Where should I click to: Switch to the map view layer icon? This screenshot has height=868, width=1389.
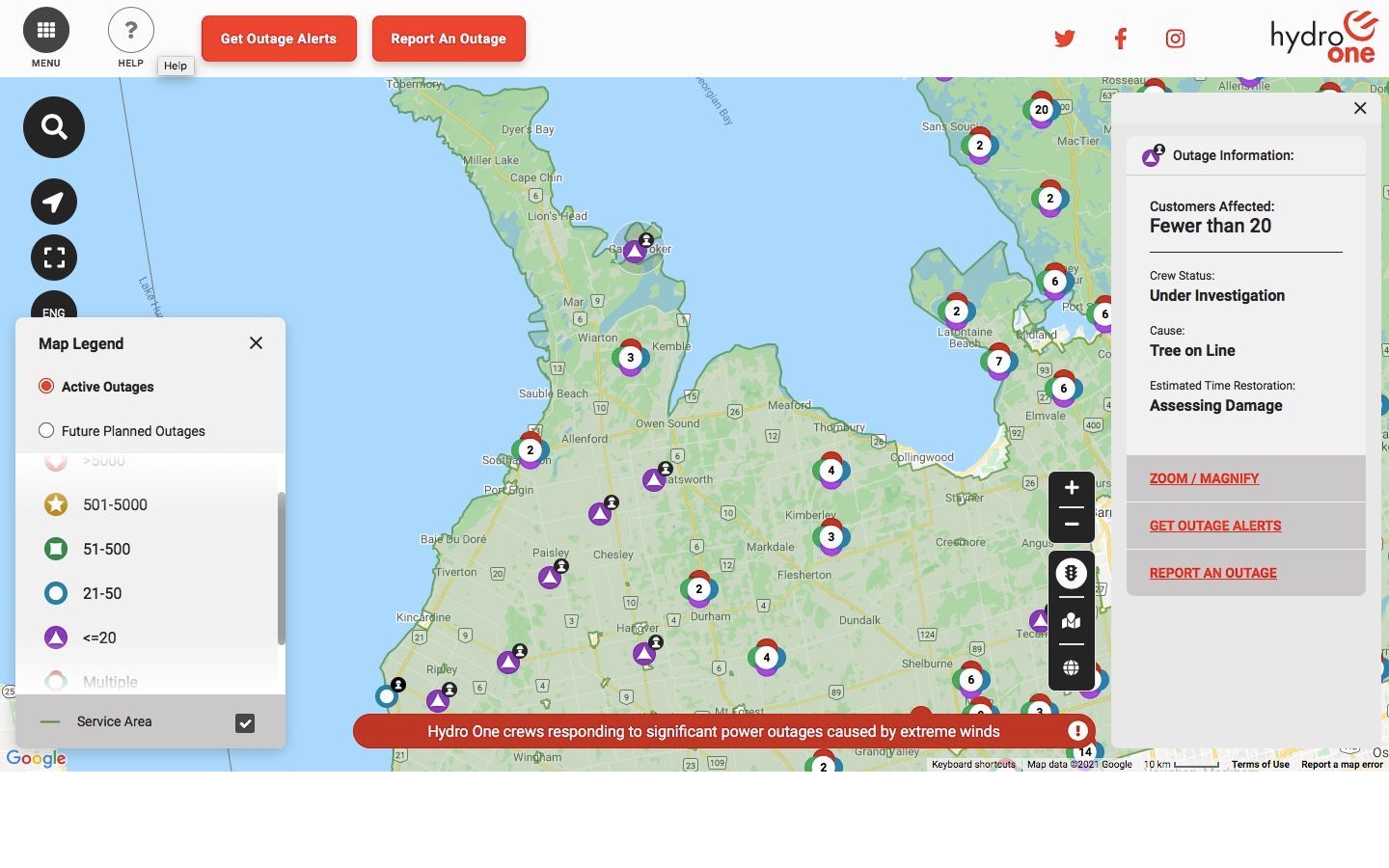[x=1071, y=621]
